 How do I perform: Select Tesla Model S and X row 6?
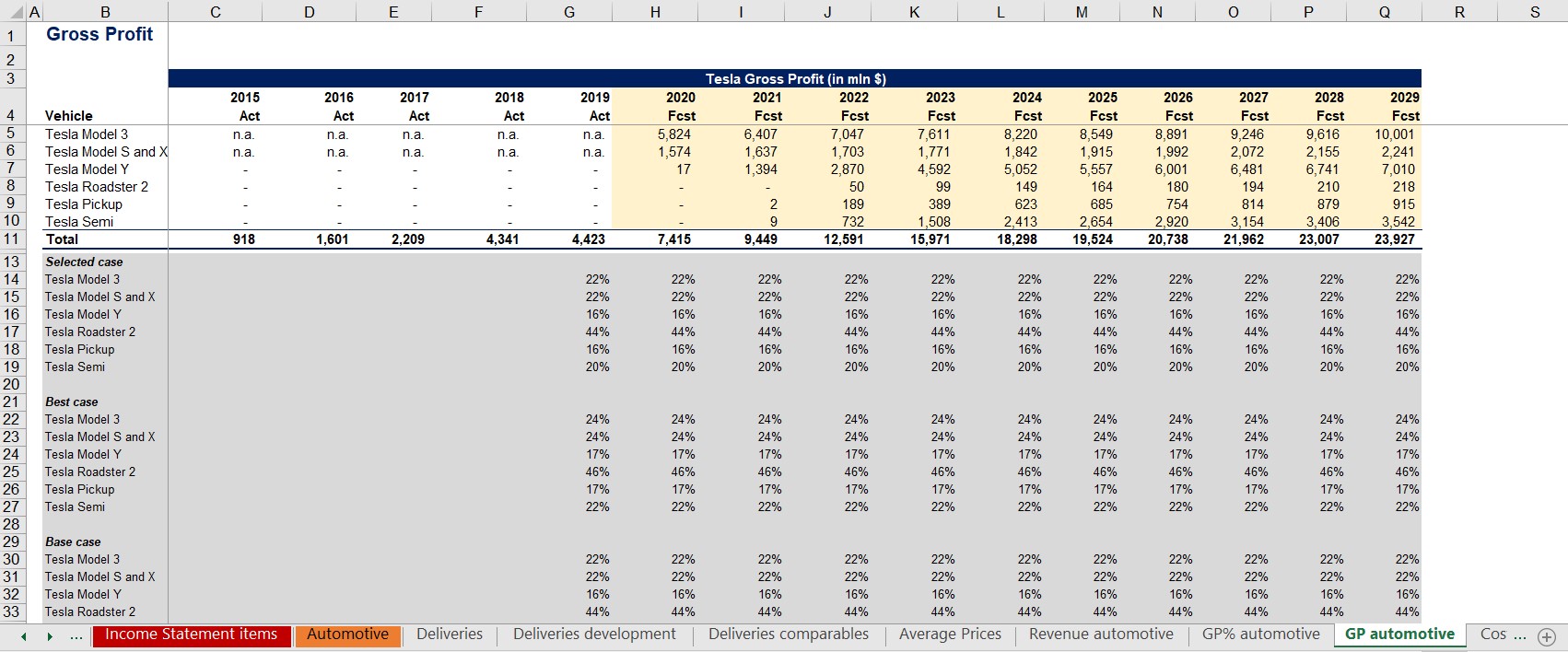click(106, 152)
